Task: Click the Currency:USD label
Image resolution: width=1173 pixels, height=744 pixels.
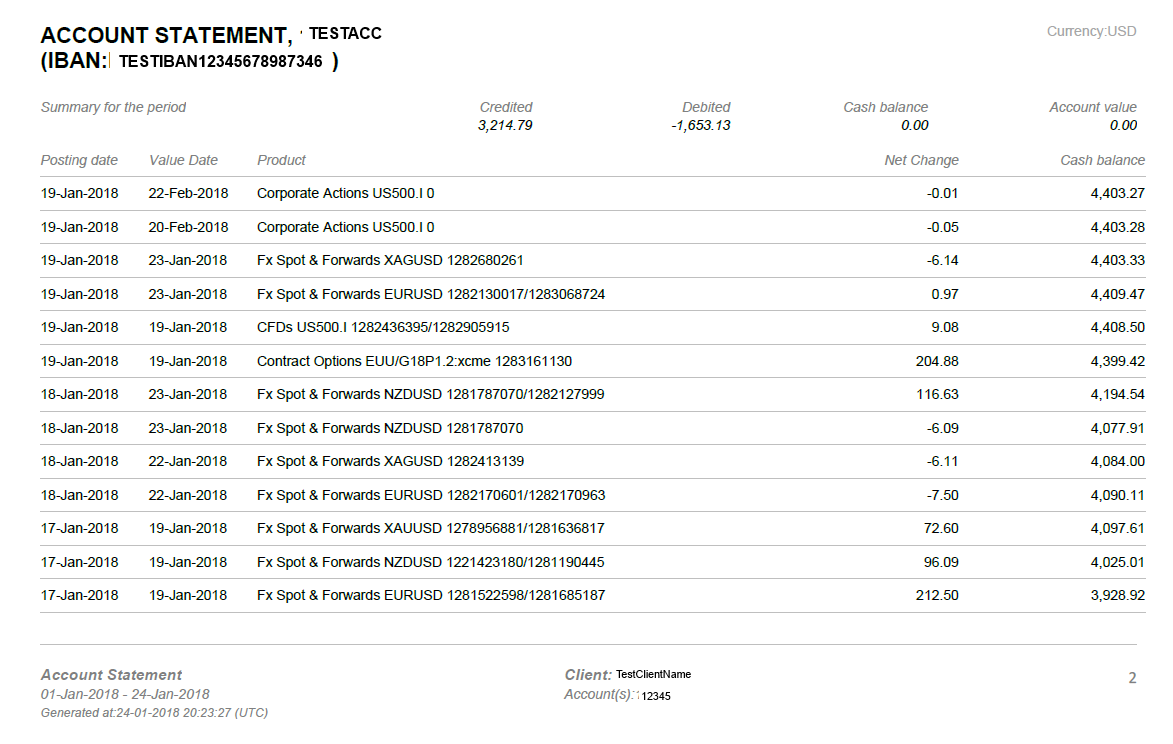Action: [1092, 31]
